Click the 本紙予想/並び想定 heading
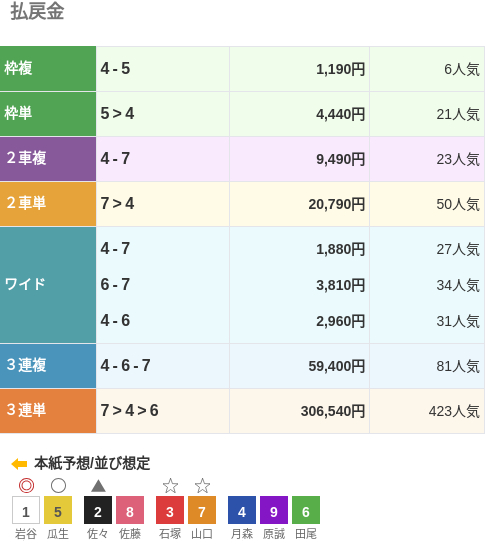 92,463
